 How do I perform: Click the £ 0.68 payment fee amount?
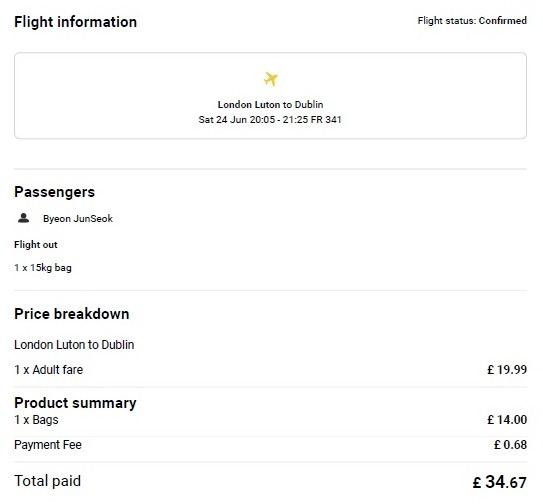510,445
